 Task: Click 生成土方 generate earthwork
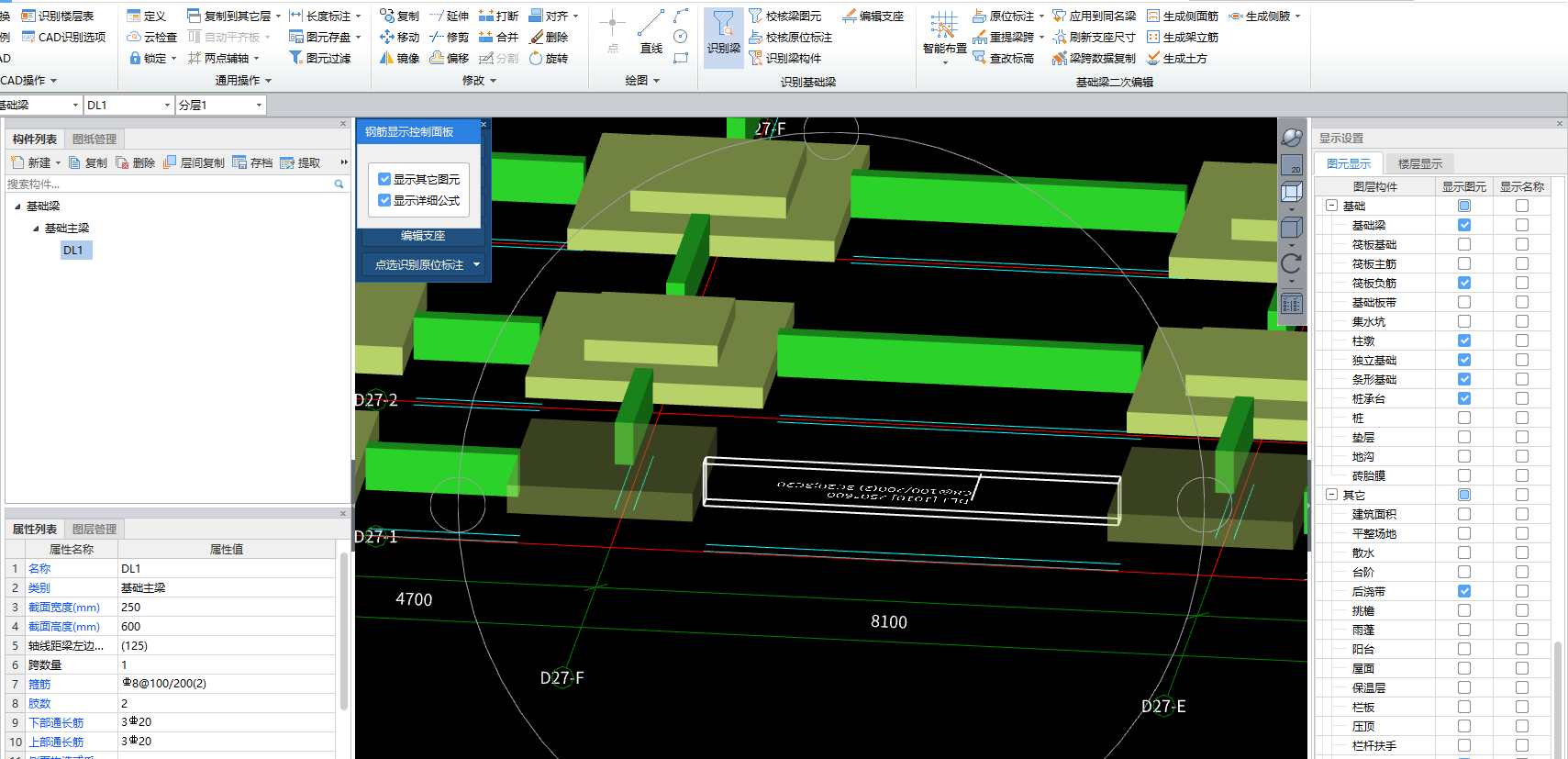coord(1177,58)
